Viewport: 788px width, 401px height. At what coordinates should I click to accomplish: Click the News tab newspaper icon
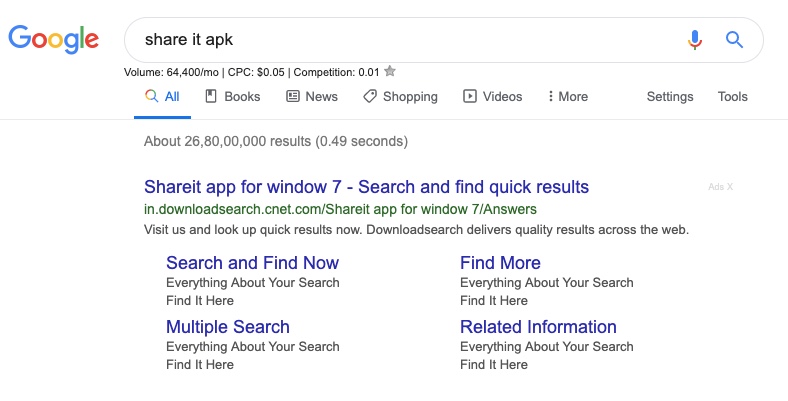(292, 96)
